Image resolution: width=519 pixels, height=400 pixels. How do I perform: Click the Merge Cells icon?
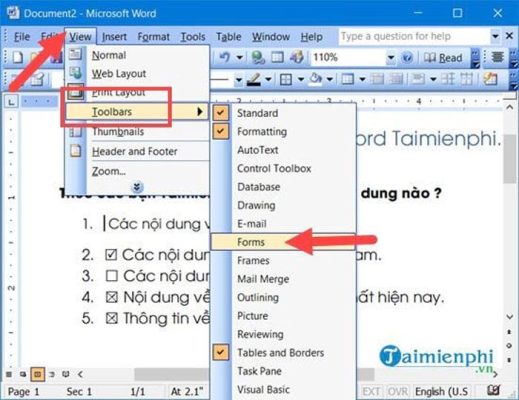[377, 79]
